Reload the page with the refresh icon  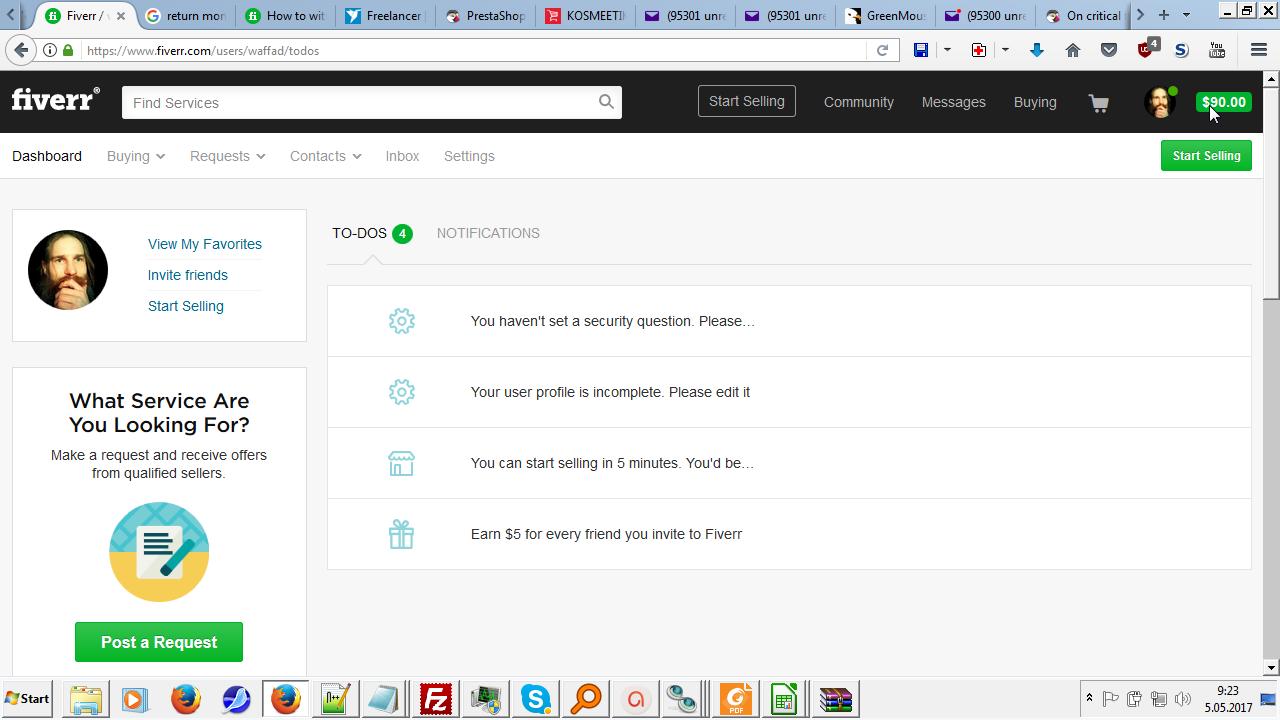[882, 50]
